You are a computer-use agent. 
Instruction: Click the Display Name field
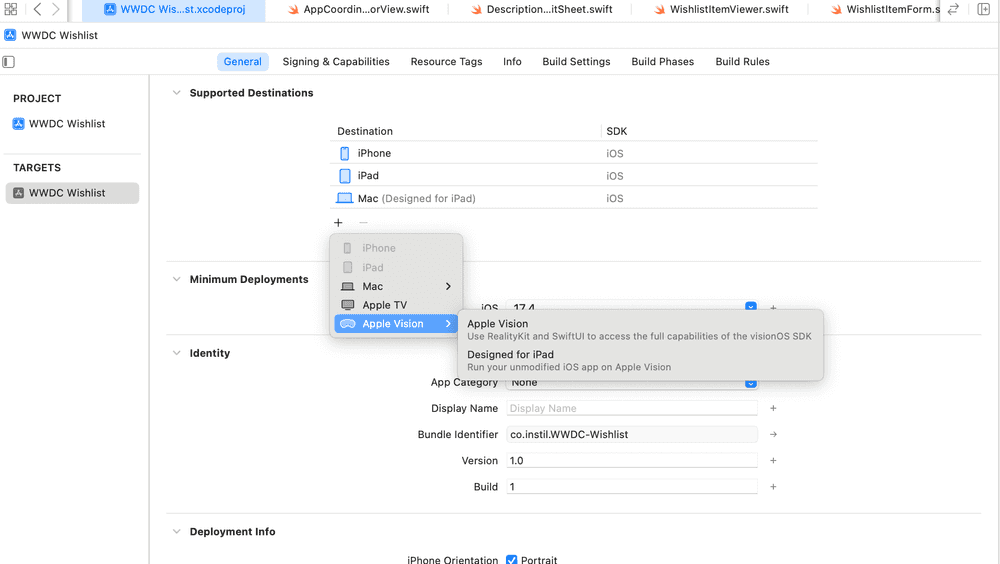pos(632,408)
